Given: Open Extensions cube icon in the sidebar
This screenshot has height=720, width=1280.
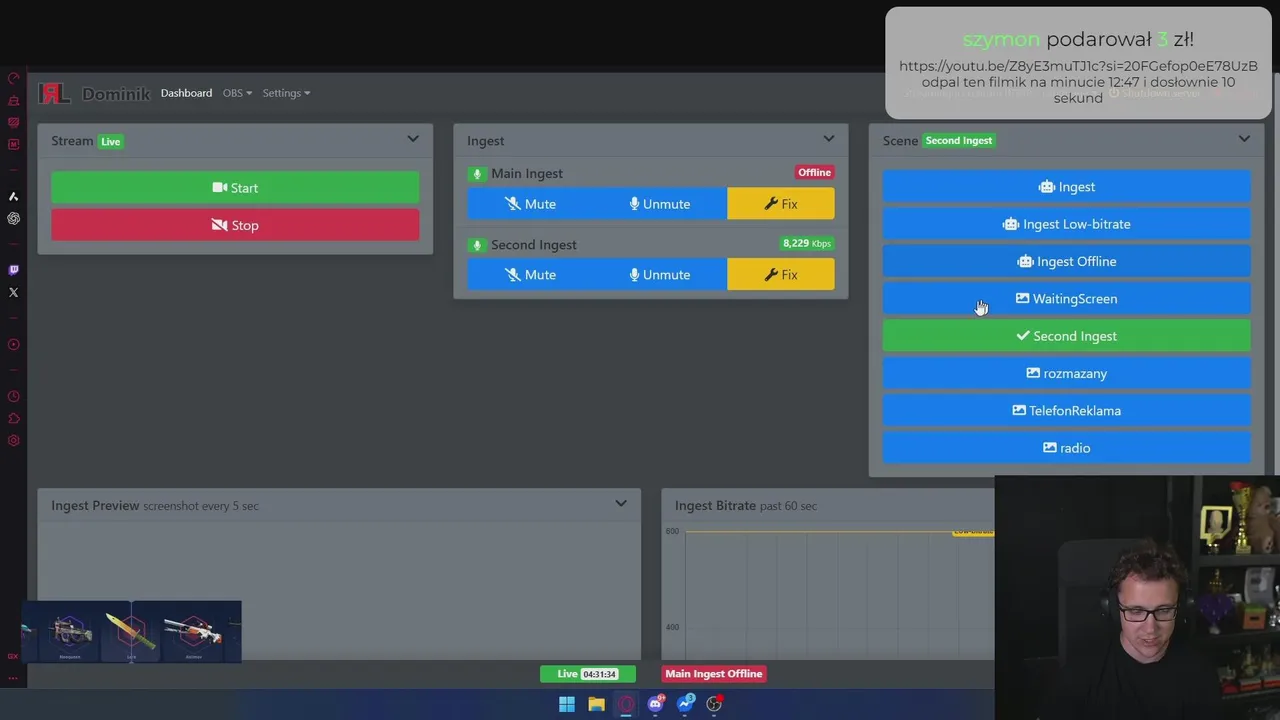Looking at the screenshot, I should (x=14, y=418).
